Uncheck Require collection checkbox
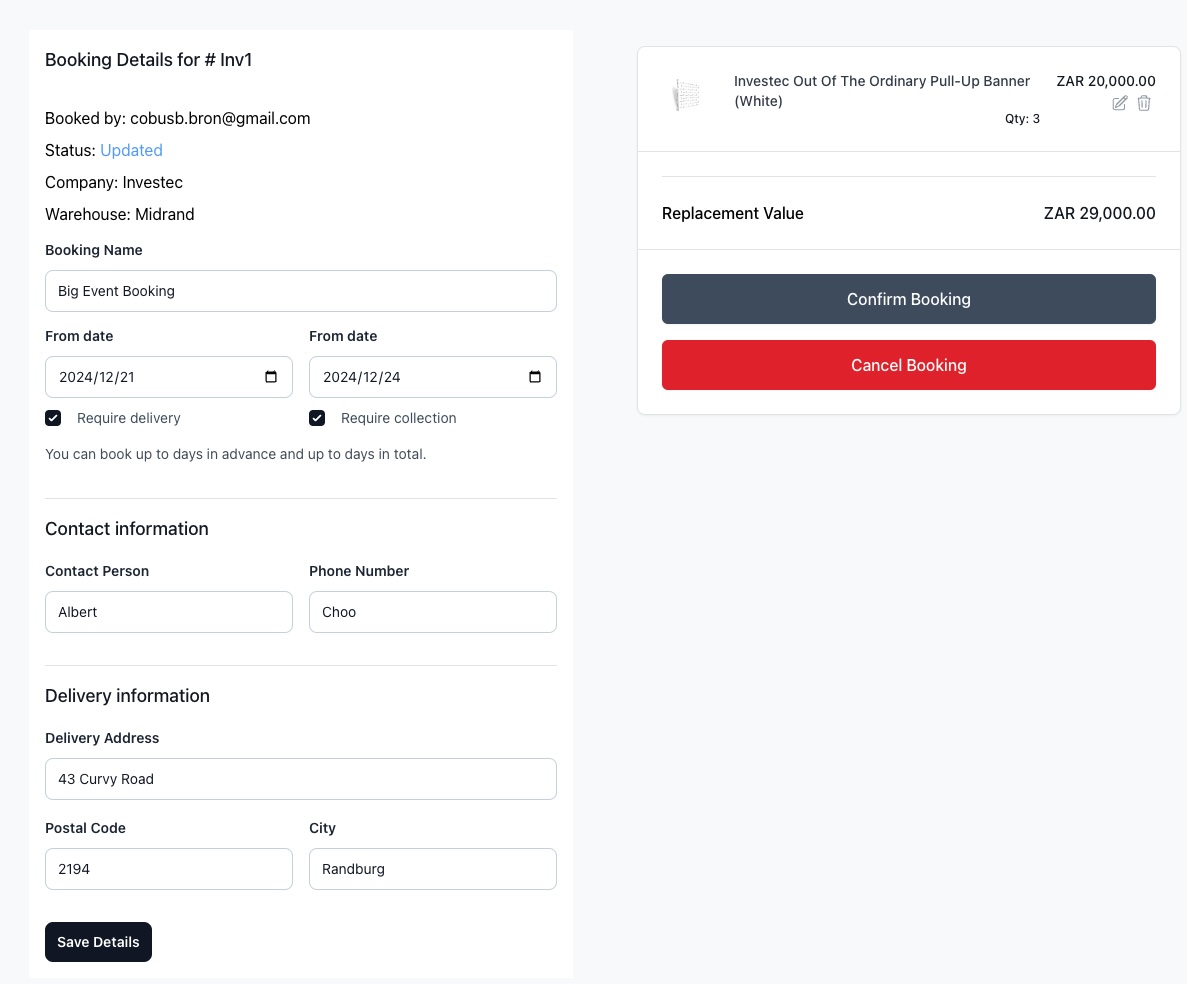1187x984 pixels. pos(317,418)
